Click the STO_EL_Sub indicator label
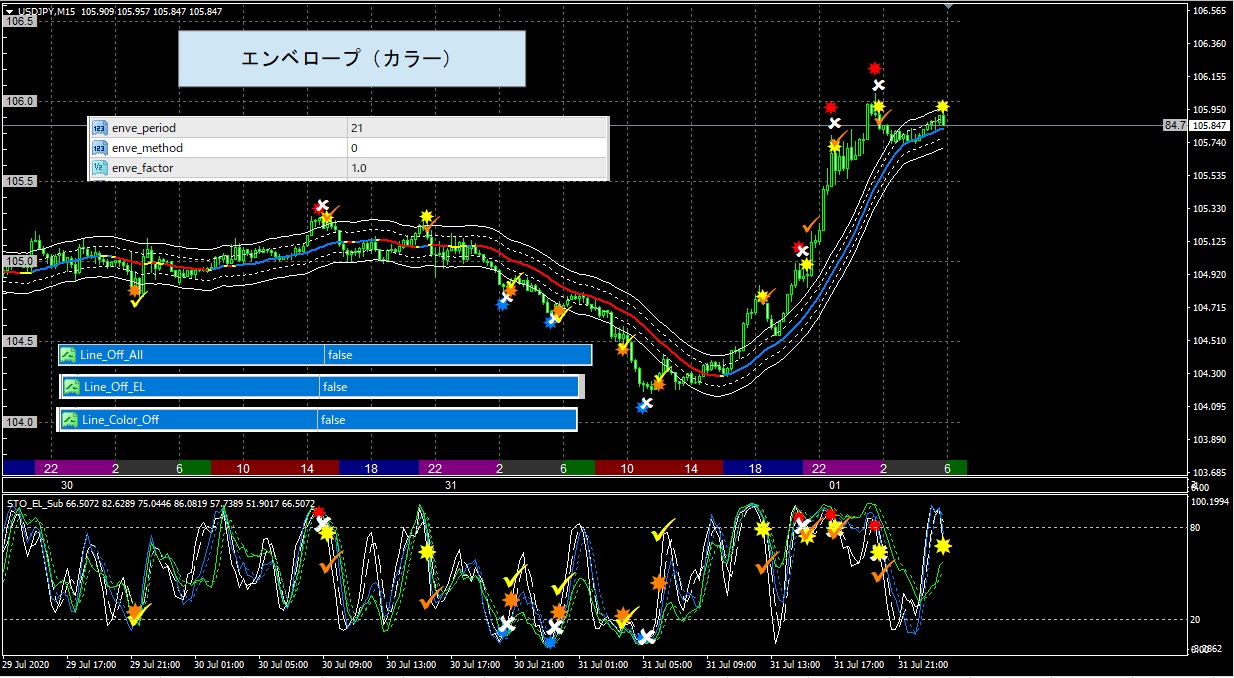This screenshot has height=678, width=1234. pyautogui.click(x=35, y=504)
